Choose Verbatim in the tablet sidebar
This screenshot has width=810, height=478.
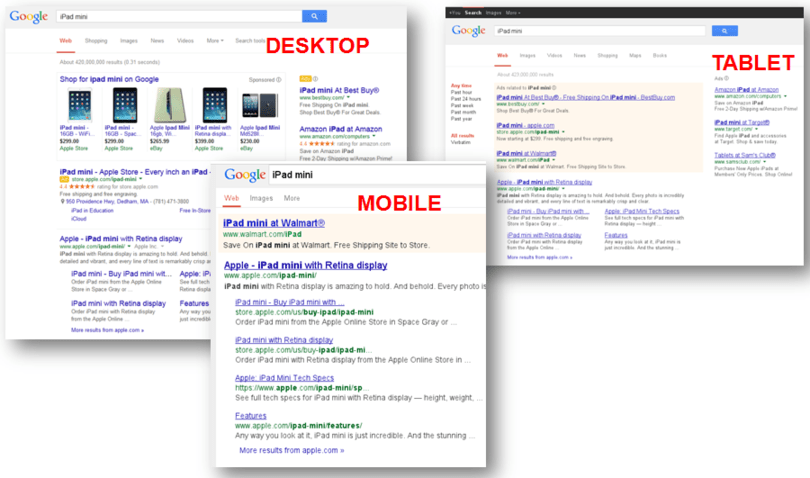[460, 142]
